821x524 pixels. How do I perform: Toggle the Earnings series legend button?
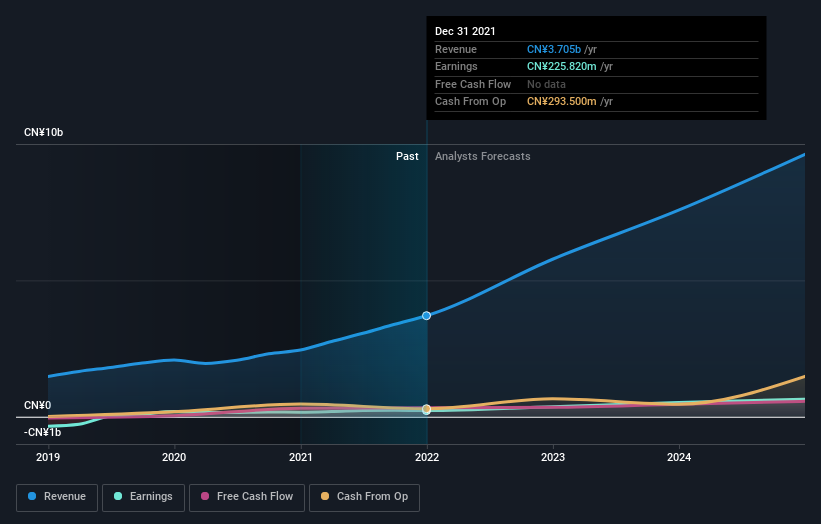(143, 497)
